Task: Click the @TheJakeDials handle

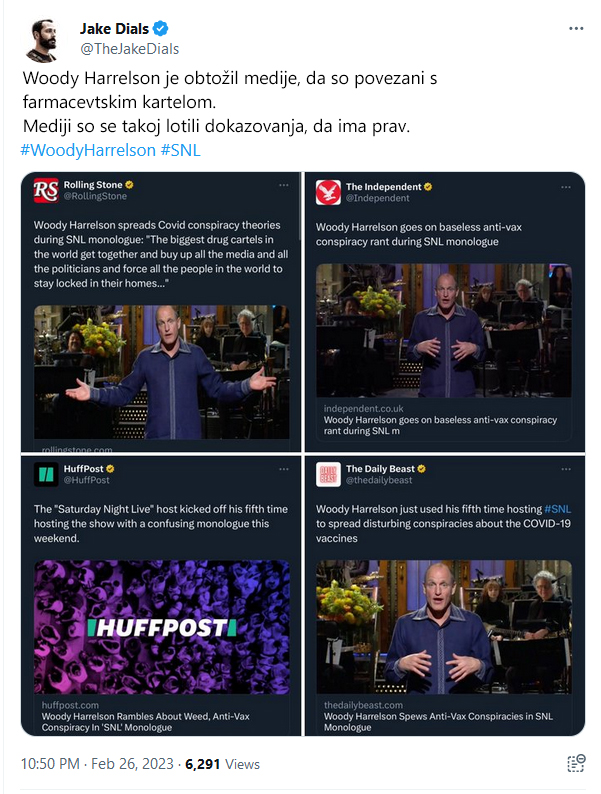Action: [130, 49]
